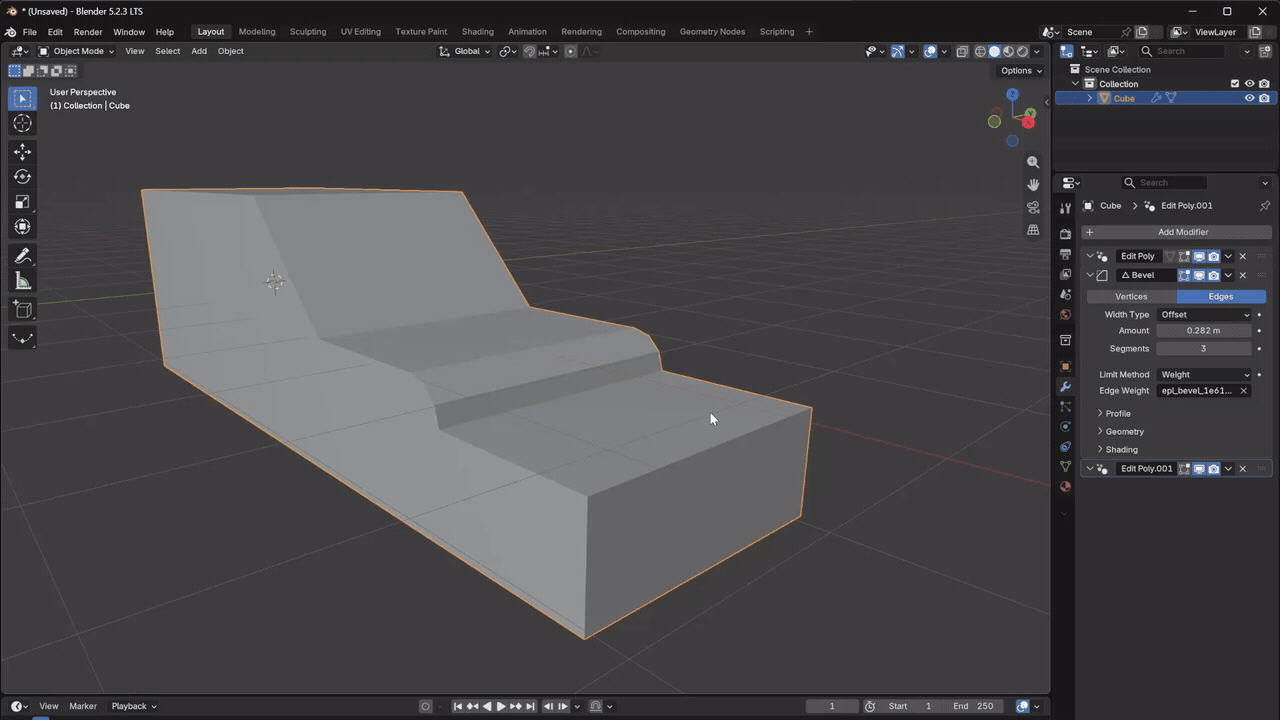Screen dimensions: 1280x720
Task: Toggle Bevel modifier viewport display
Action: pyautogui.click(x=1199, y=275)
